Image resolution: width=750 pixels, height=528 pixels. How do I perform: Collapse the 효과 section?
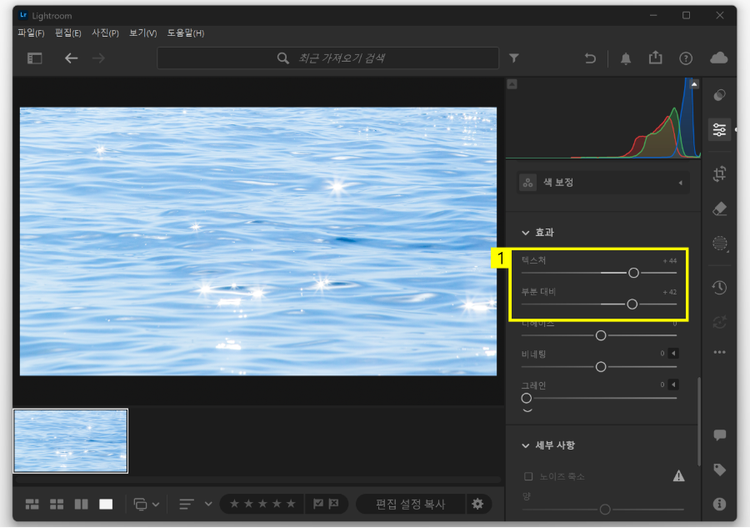525,232
